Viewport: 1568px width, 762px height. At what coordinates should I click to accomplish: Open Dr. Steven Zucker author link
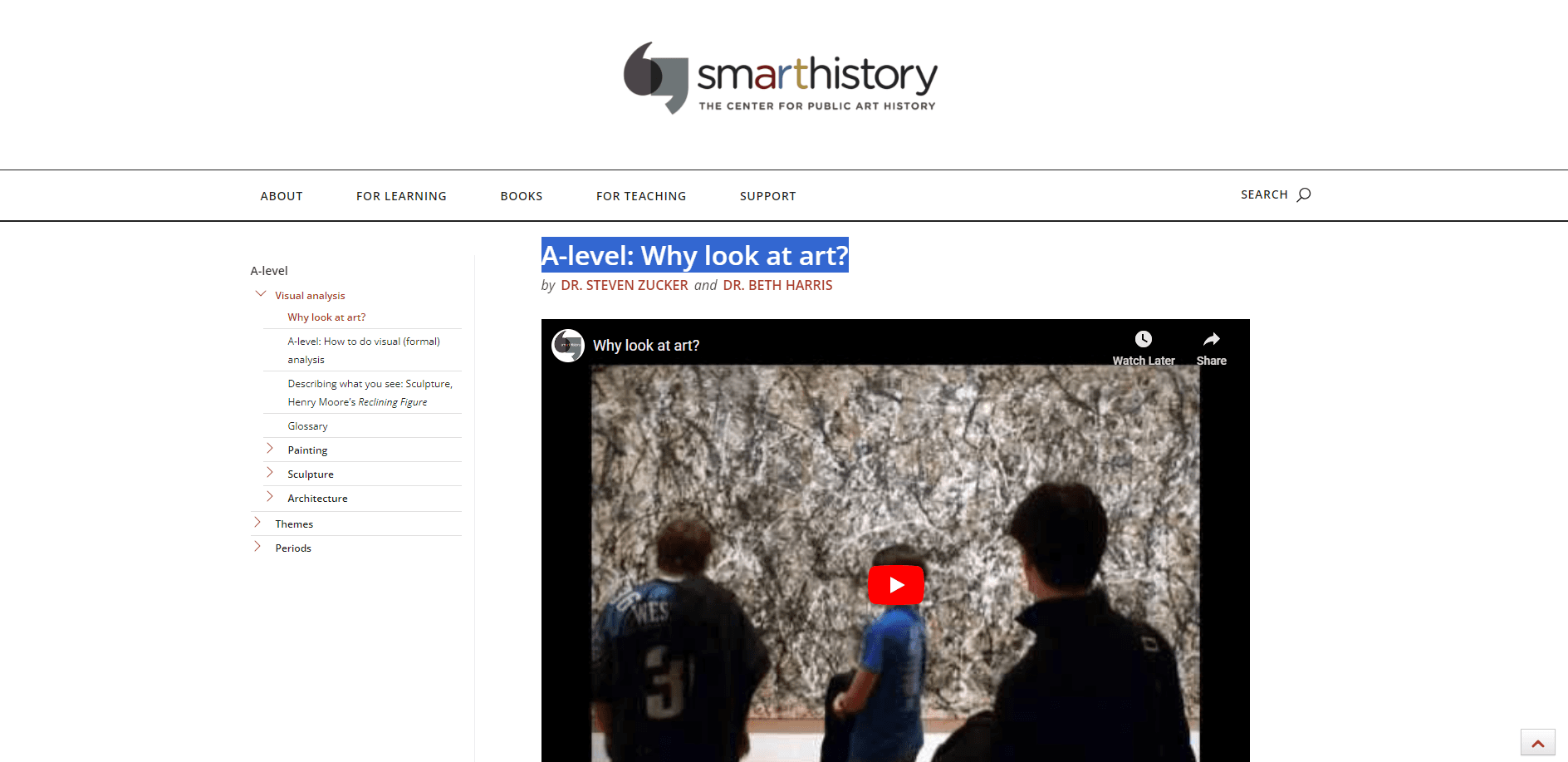[625, 285]
